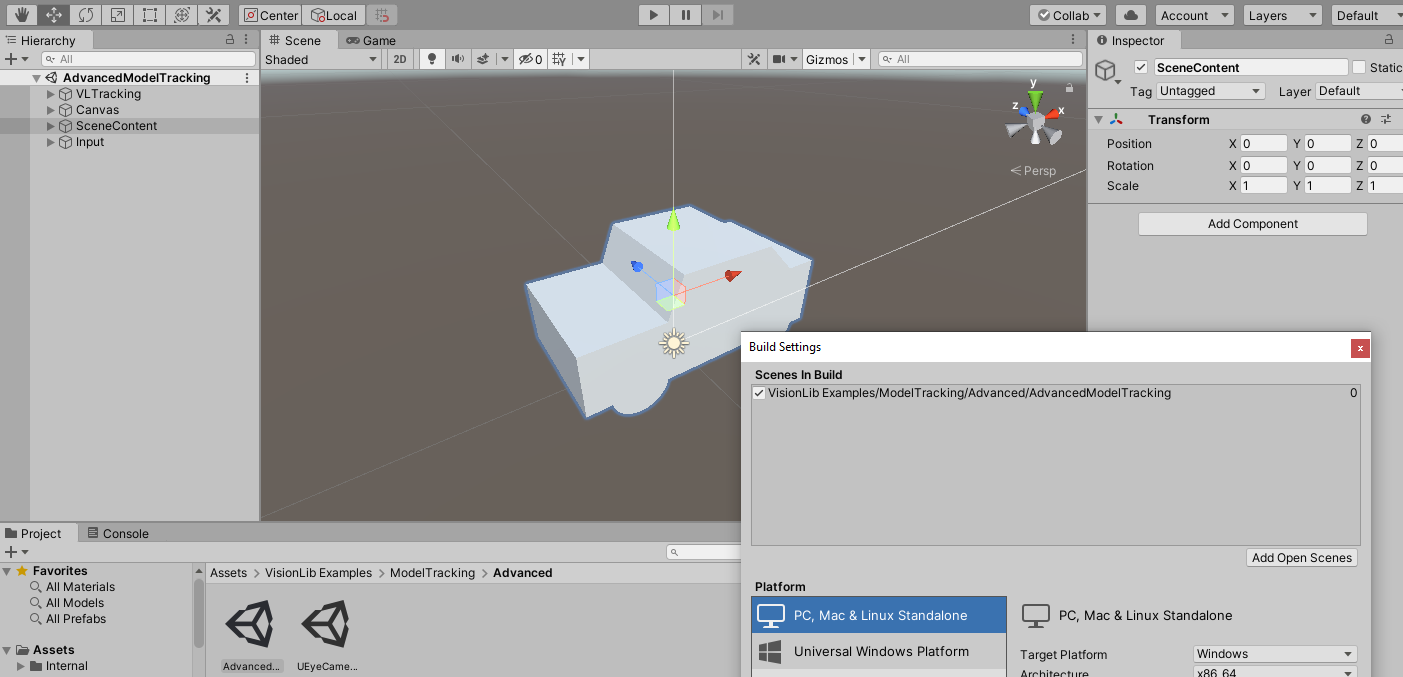Open scene component tools wrench icon

(x=755, y=59)
